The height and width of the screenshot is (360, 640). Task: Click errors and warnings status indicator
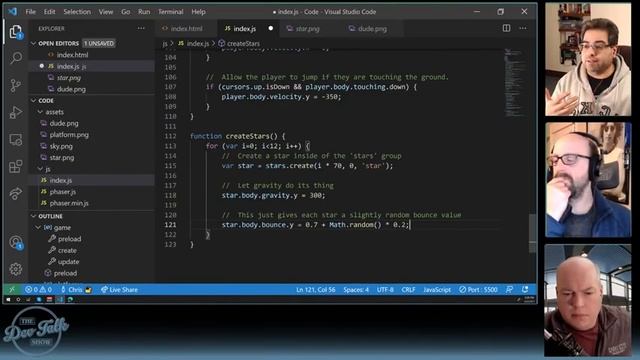[x=38, y=289]
